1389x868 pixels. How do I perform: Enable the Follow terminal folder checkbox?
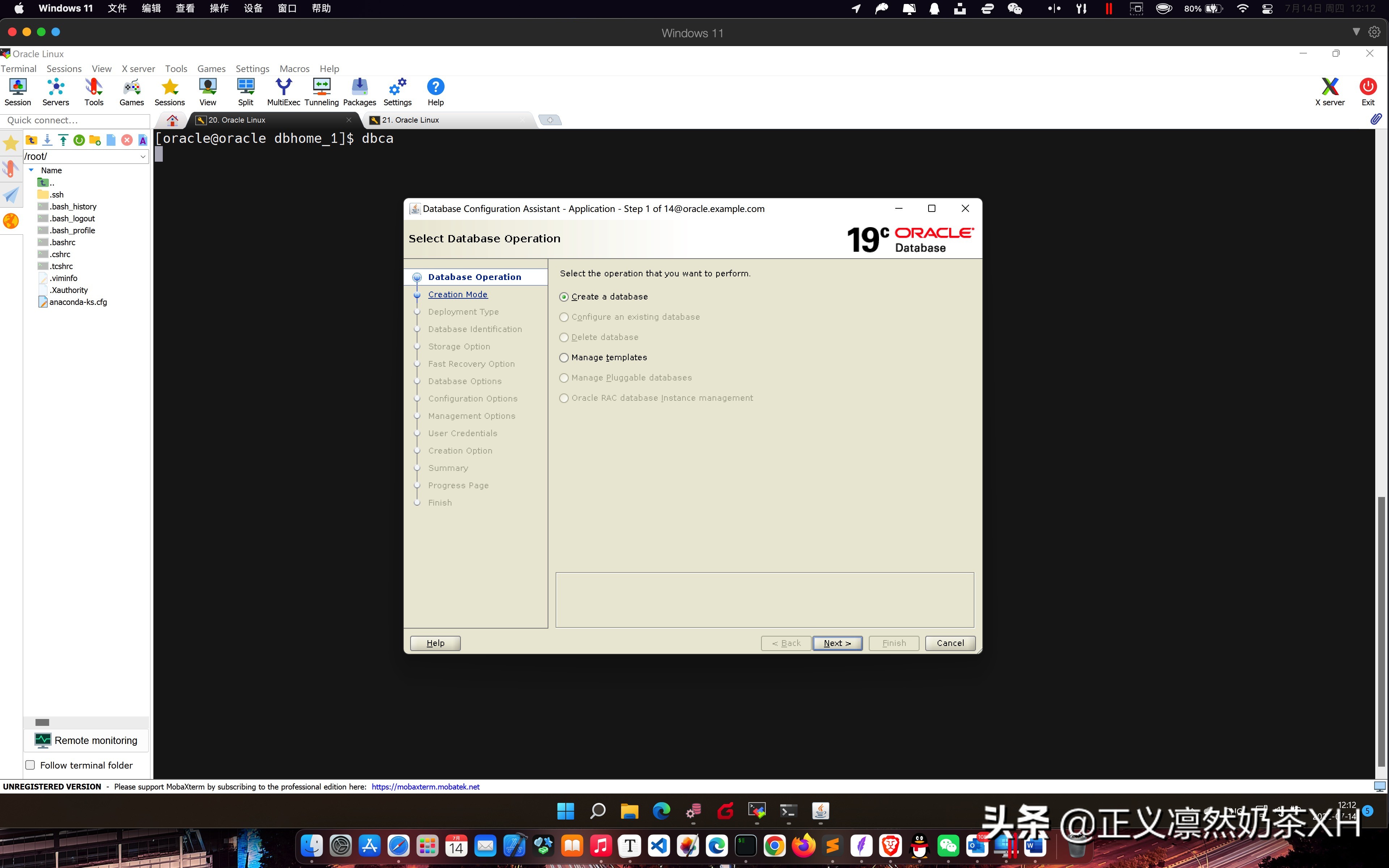30,765
